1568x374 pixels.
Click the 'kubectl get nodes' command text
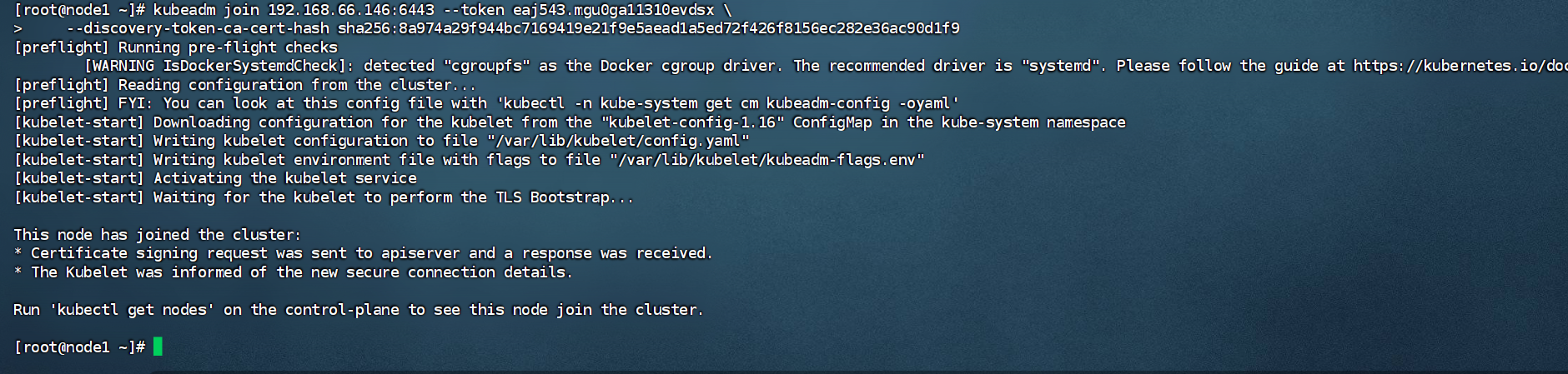pos(132,310)
